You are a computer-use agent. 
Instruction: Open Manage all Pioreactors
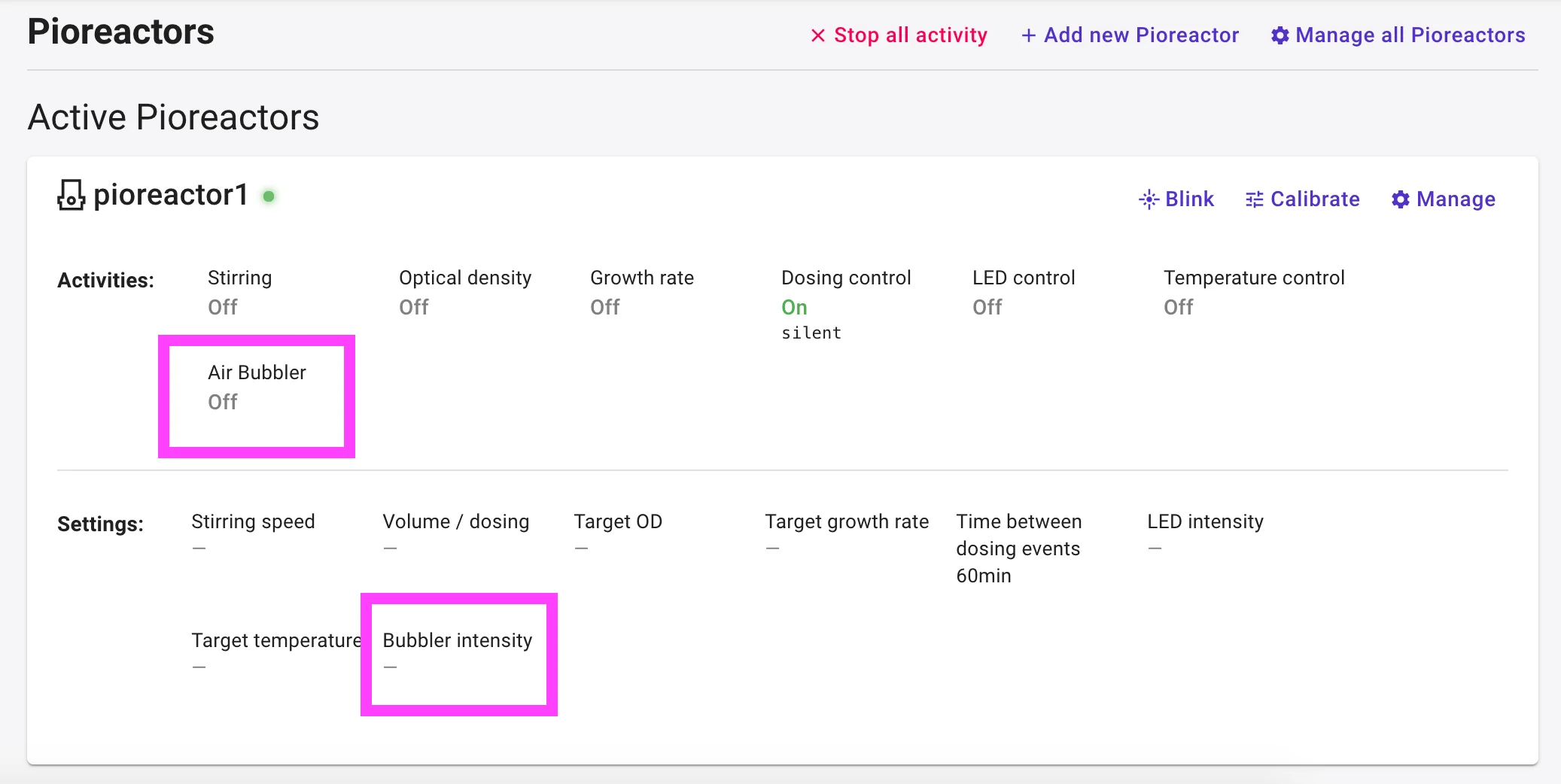tap(1398, 35)
